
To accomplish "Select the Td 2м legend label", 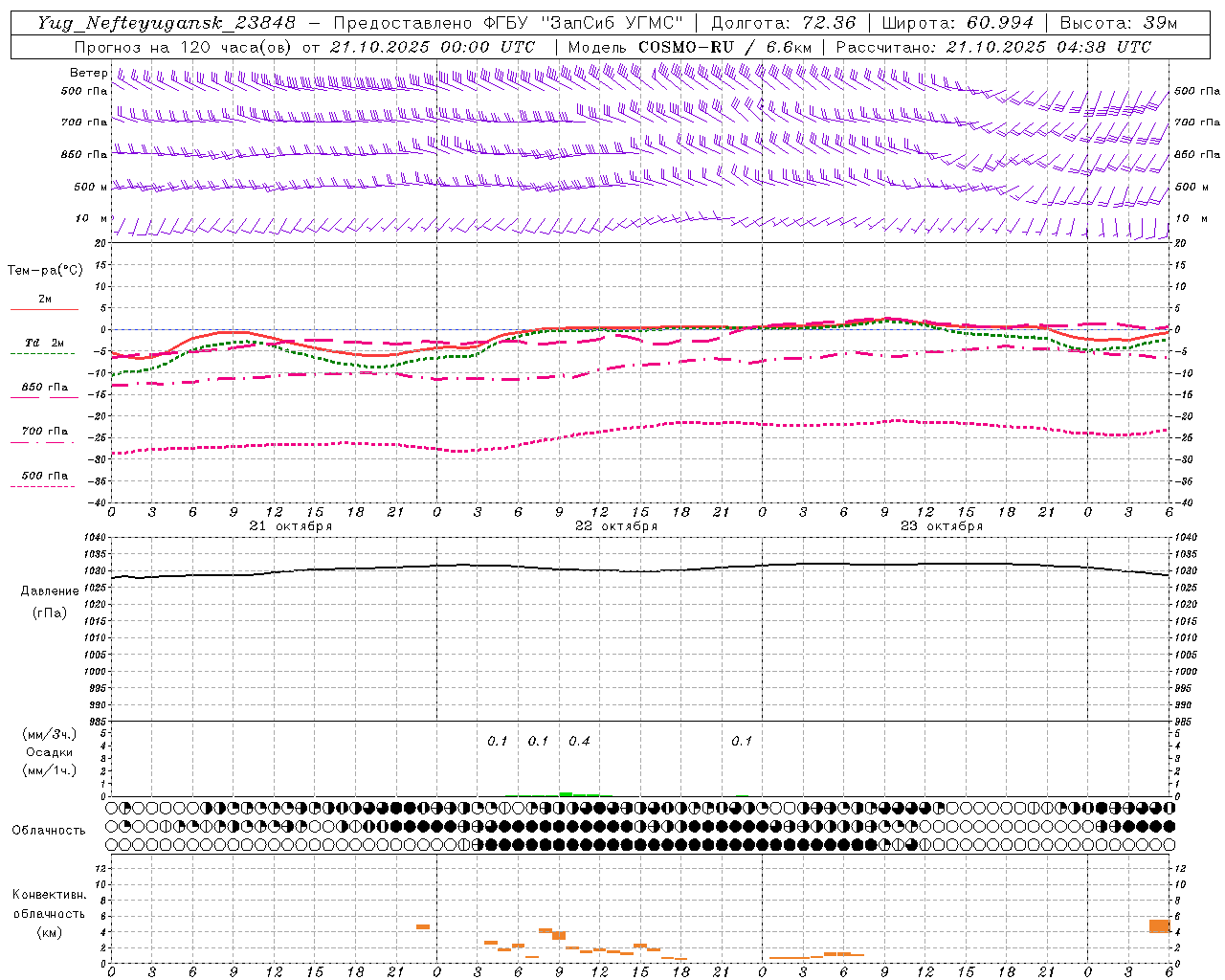I will point(44,343).
